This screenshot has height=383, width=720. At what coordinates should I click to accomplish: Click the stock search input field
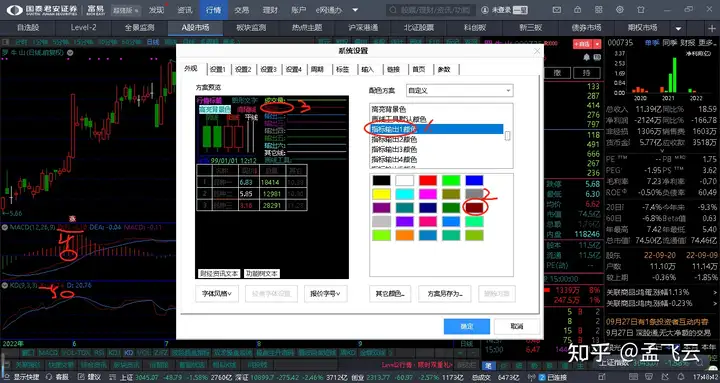click(x=430, y=10)
